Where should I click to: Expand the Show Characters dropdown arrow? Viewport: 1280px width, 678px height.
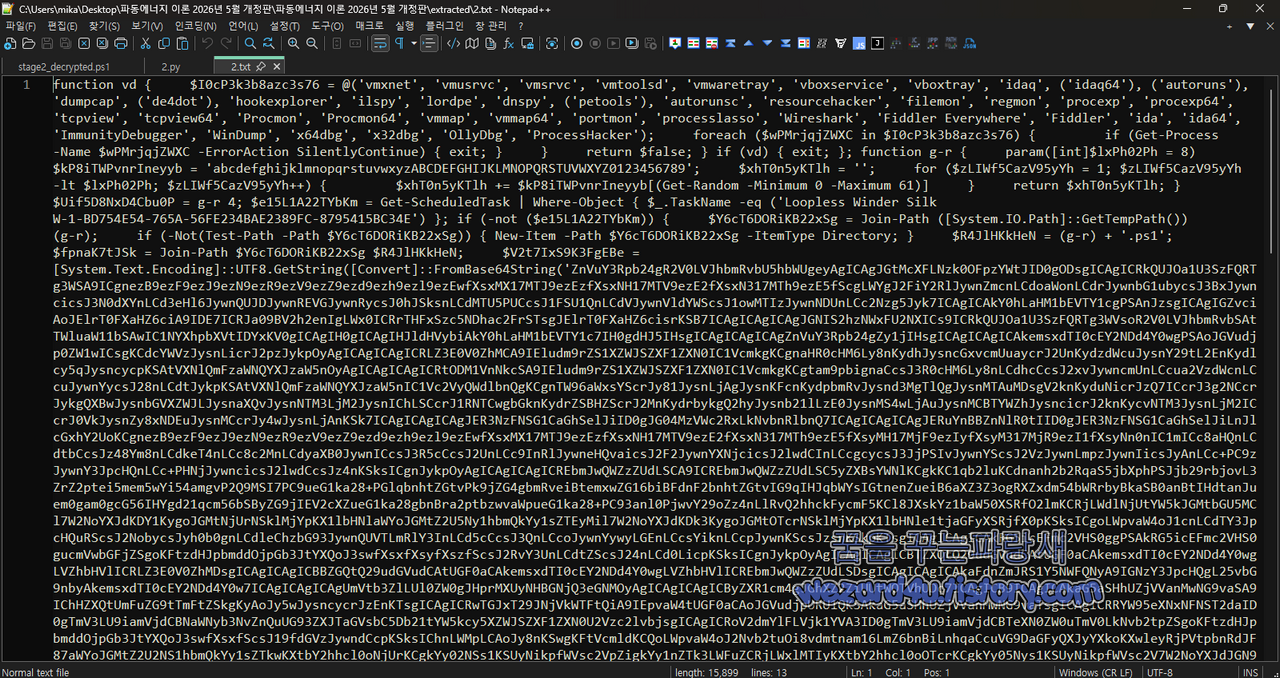tap(414, 43)
